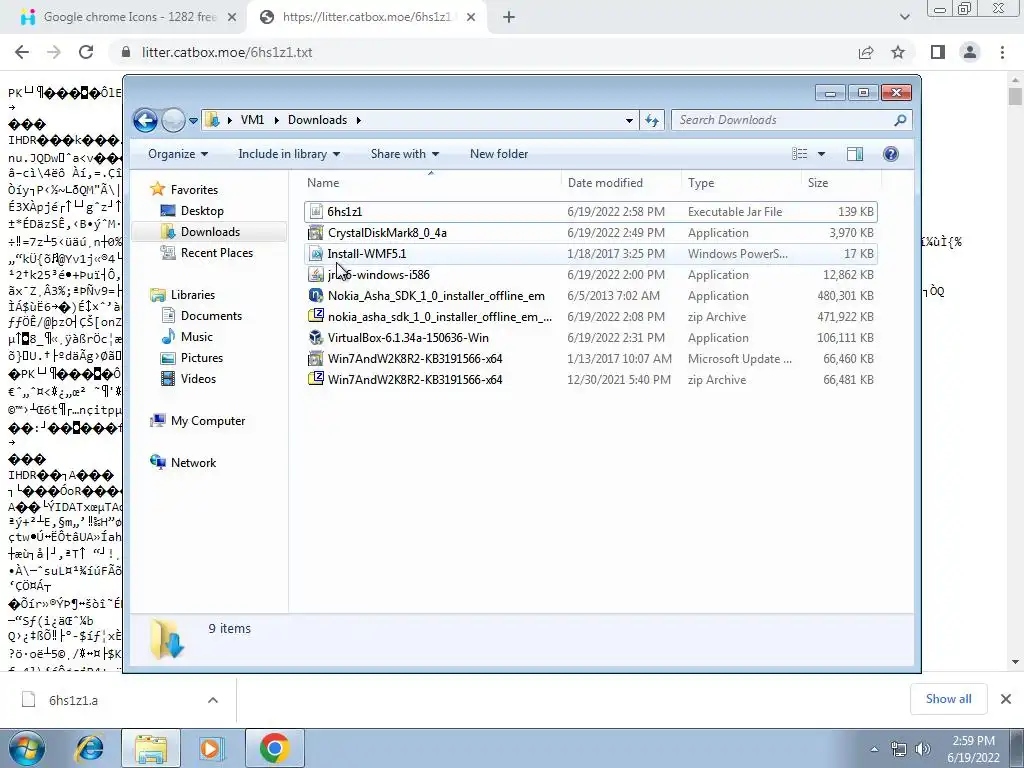Select the CrystalDiskMark8_0_4a application icon
1024x768 pixels.
[316, 232]
